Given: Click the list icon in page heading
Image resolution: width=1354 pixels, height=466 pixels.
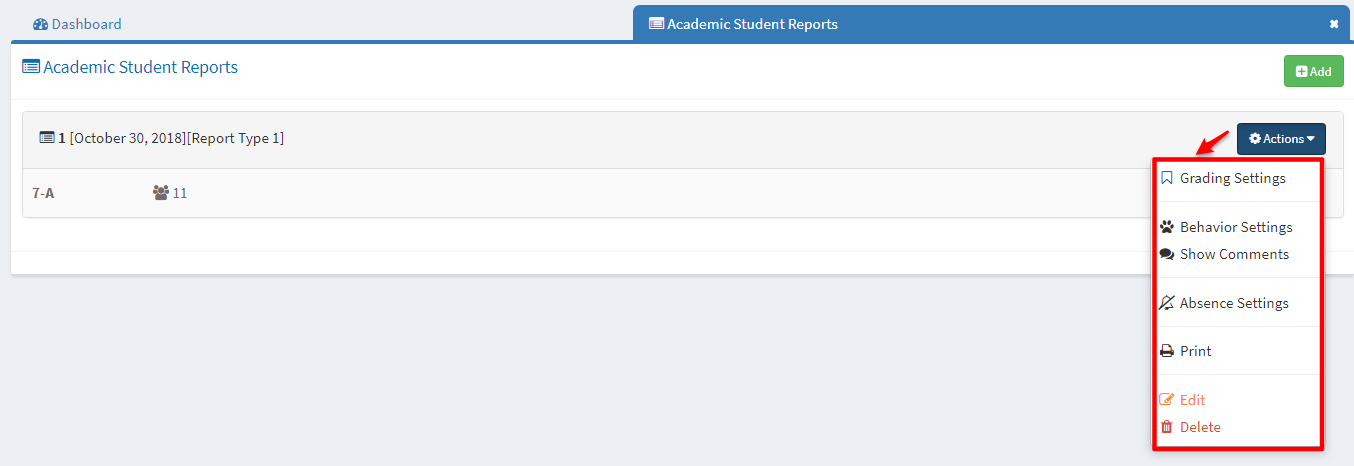Looking at the screenshot, I should pos(31,68).
